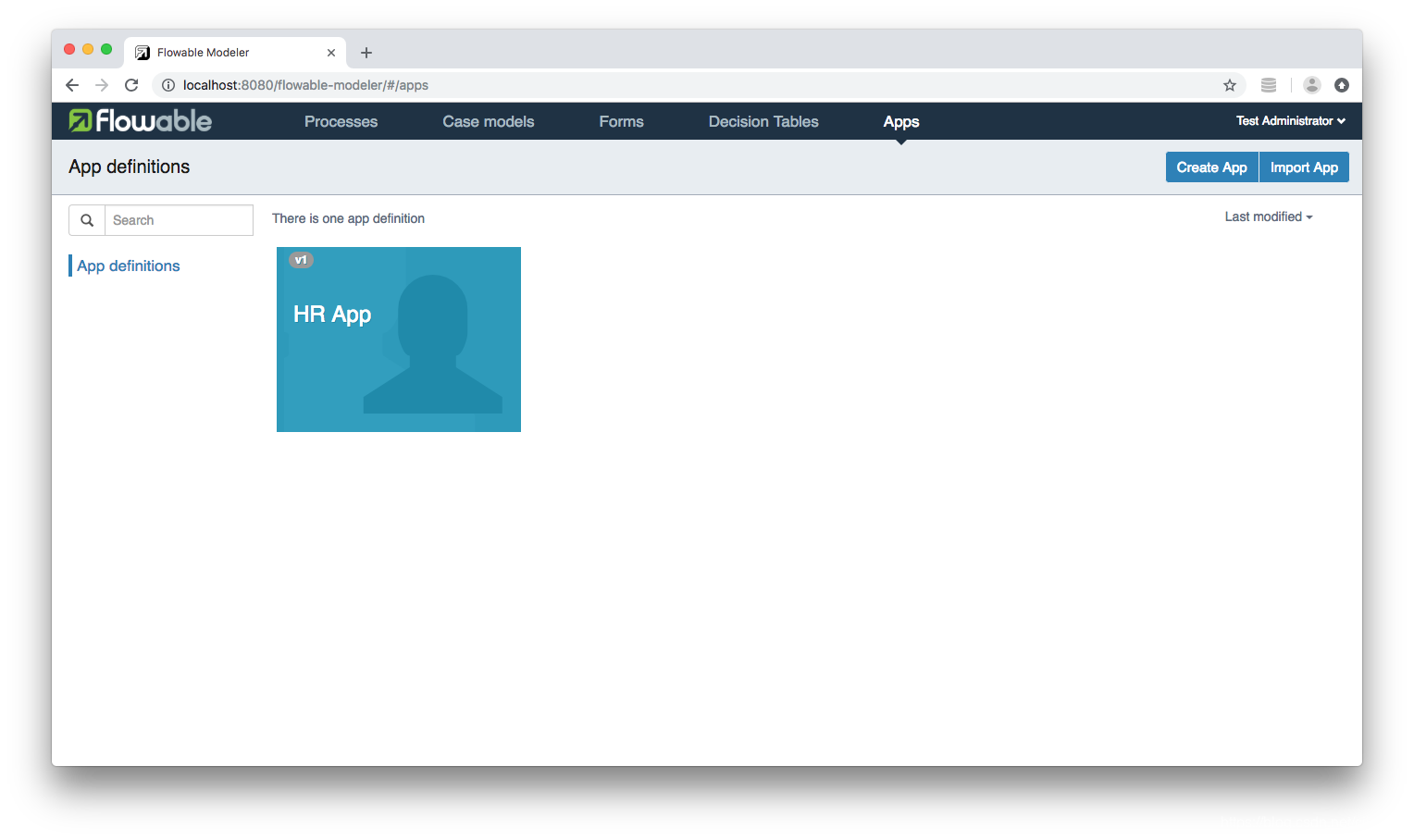1414x840 pixels.
Task: Open the Processes tab
Action: point(341,121)
